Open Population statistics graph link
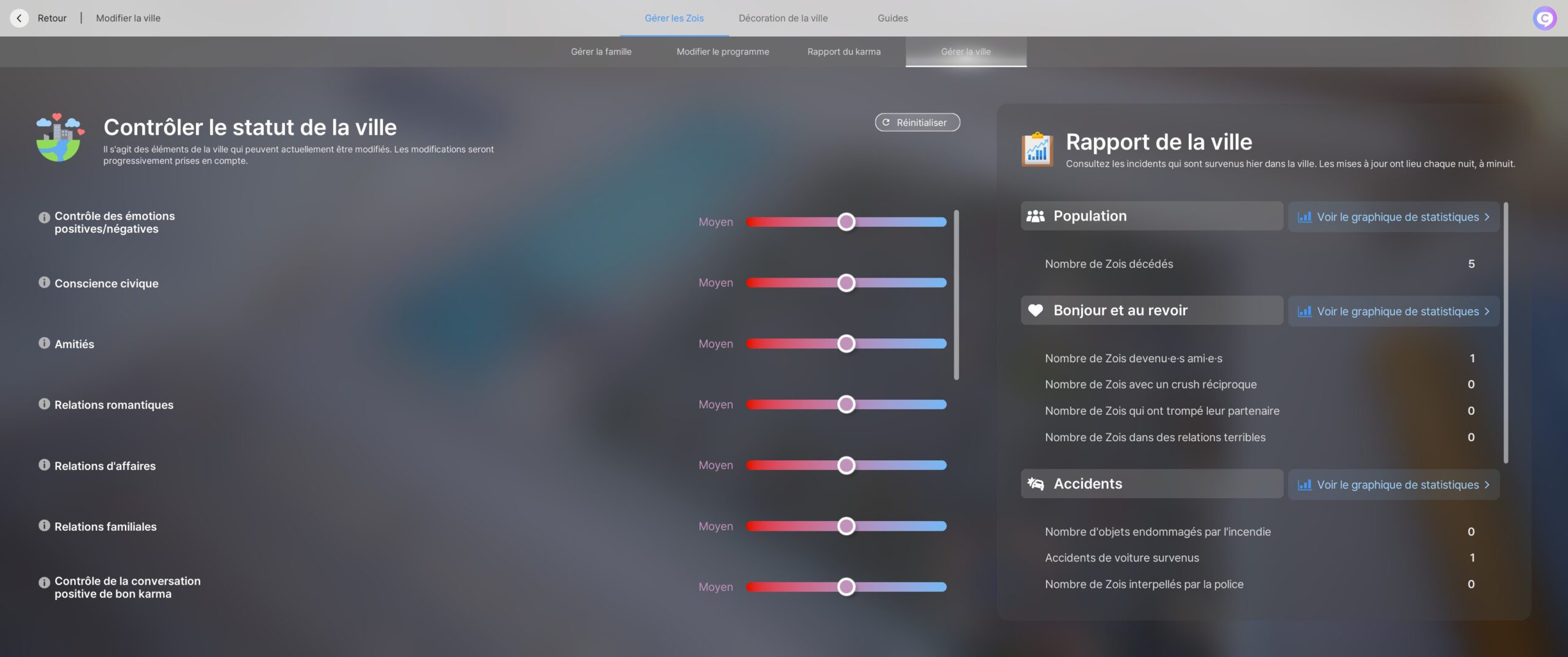The width and height of the screenshot is (1568, 657). [x=1393, y=217]
